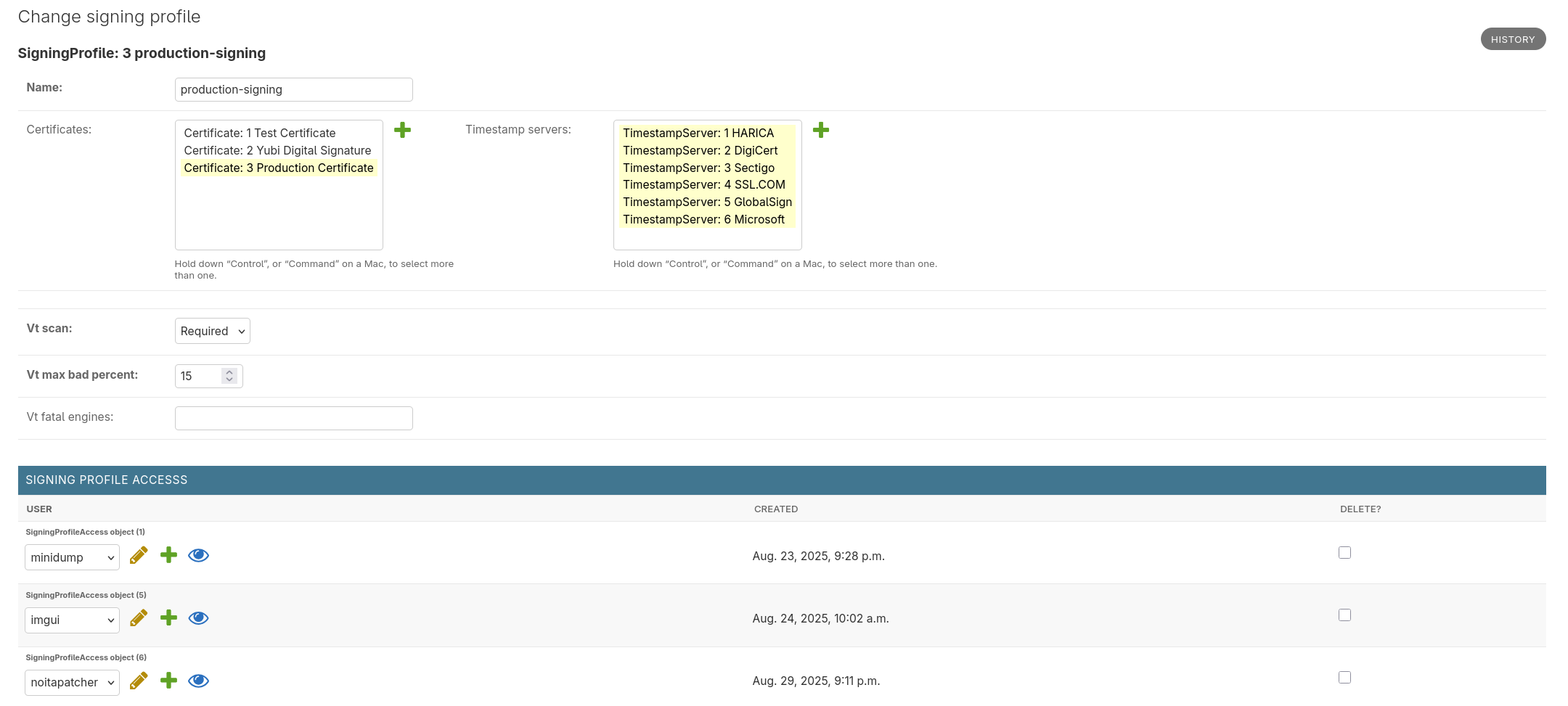Image resolution: width=1568 pixels, height=706 pixels.
Task: Click the plus icon in the noitapatcher row
Action: [168, 681]
